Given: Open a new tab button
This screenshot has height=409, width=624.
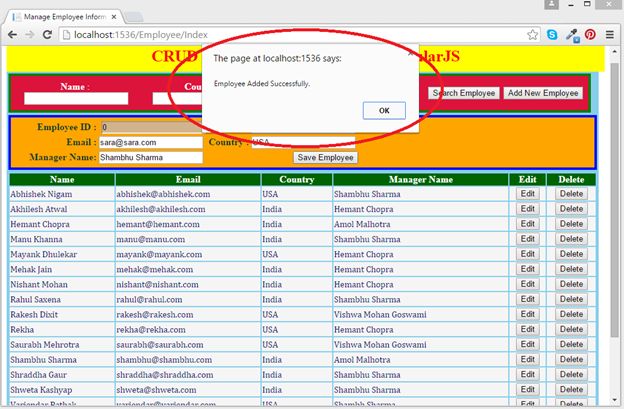Looking at the screenshot, I should [134, 17].
